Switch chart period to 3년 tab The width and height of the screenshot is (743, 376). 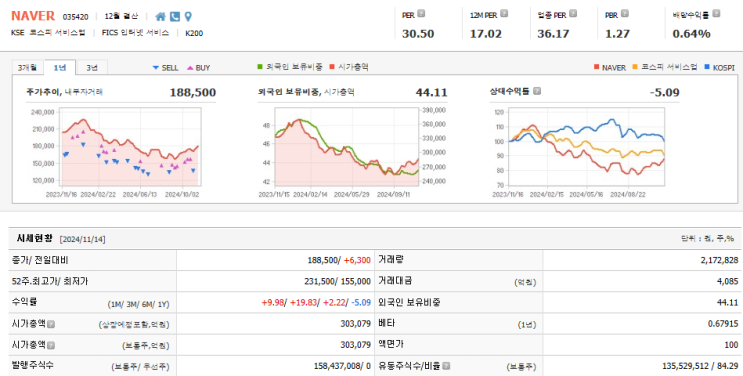pyautogui.click(x=92, y=67)
